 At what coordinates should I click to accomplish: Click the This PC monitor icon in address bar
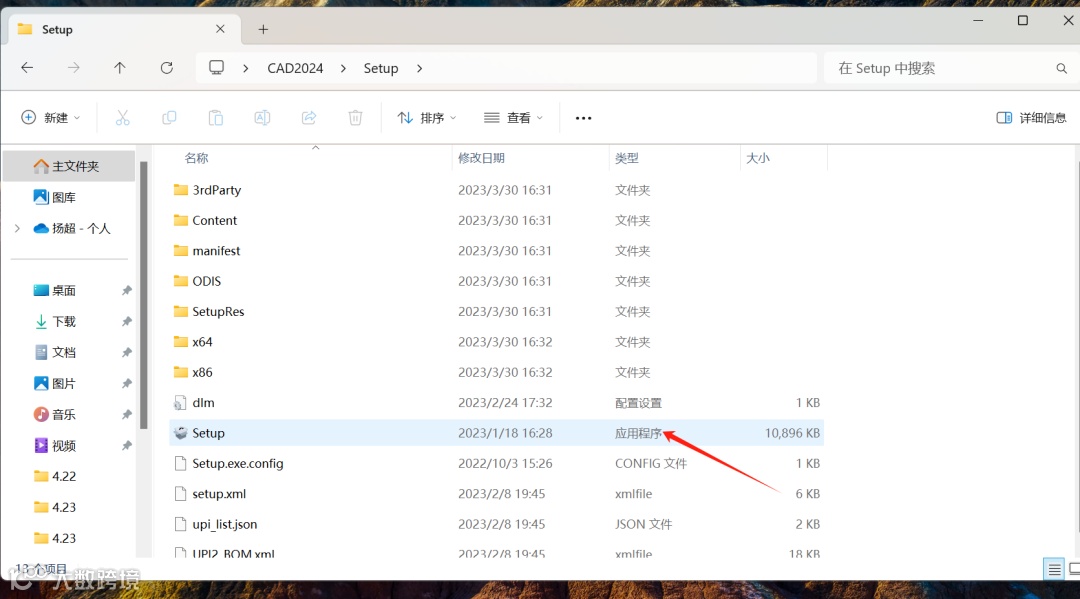click(216, 67)
